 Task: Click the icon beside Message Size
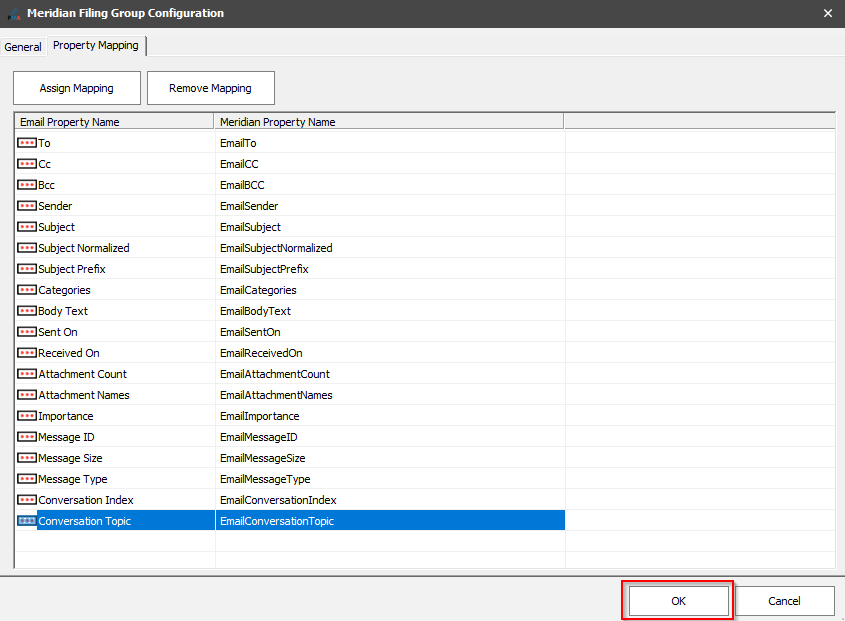pyautogui.click(x=26, y=458)
